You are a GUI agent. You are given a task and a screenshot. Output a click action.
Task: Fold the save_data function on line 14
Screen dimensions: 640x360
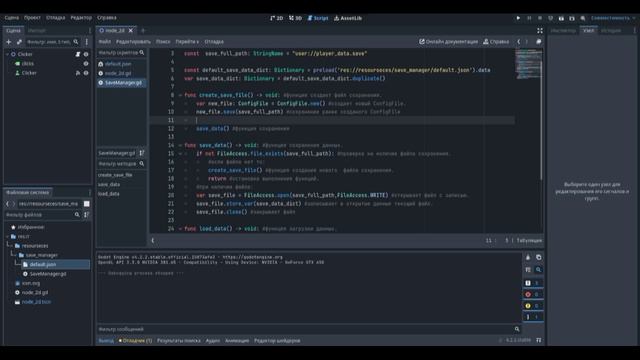tap(180, 145)
